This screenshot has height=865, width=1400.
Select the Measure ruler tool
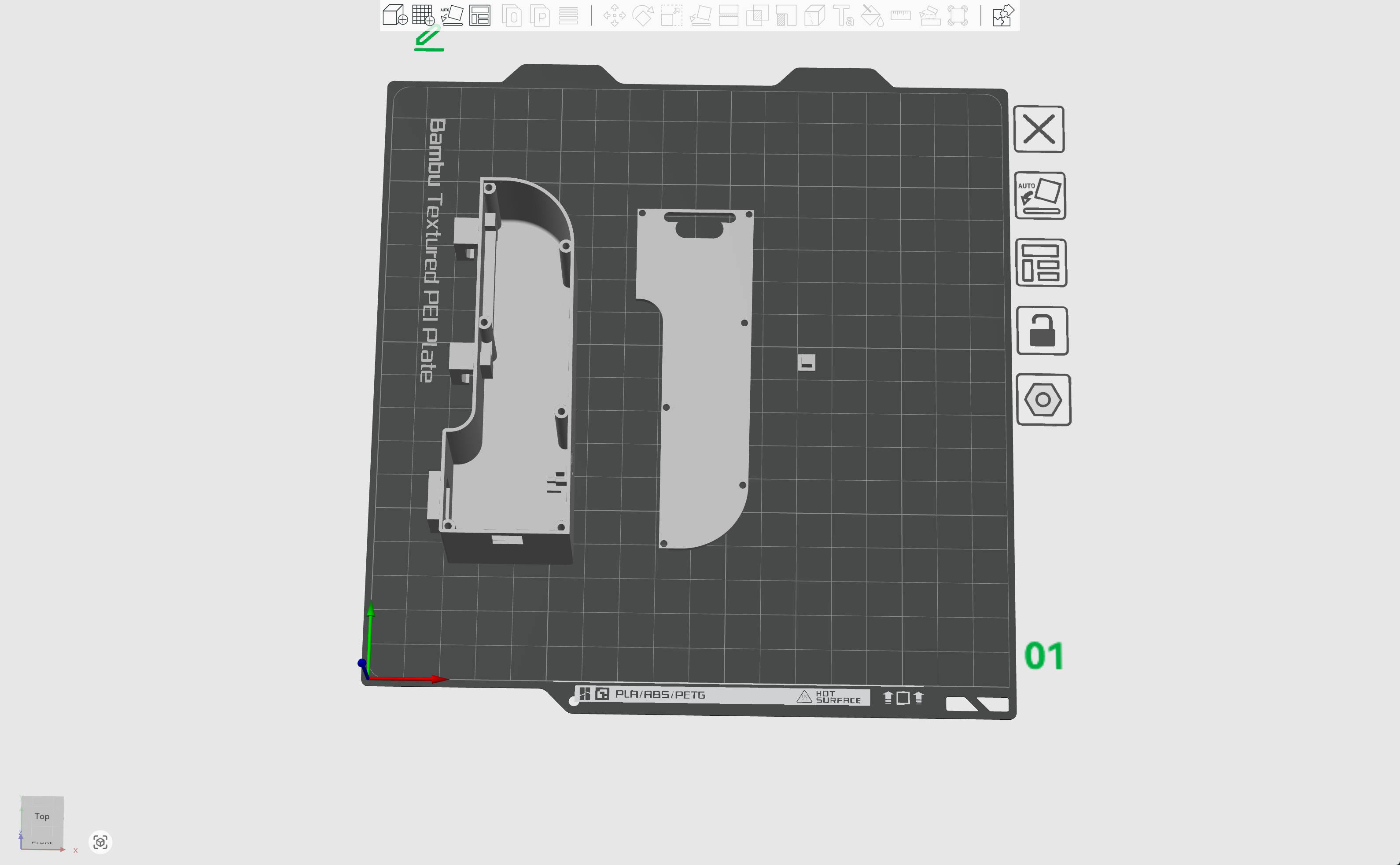900,15
